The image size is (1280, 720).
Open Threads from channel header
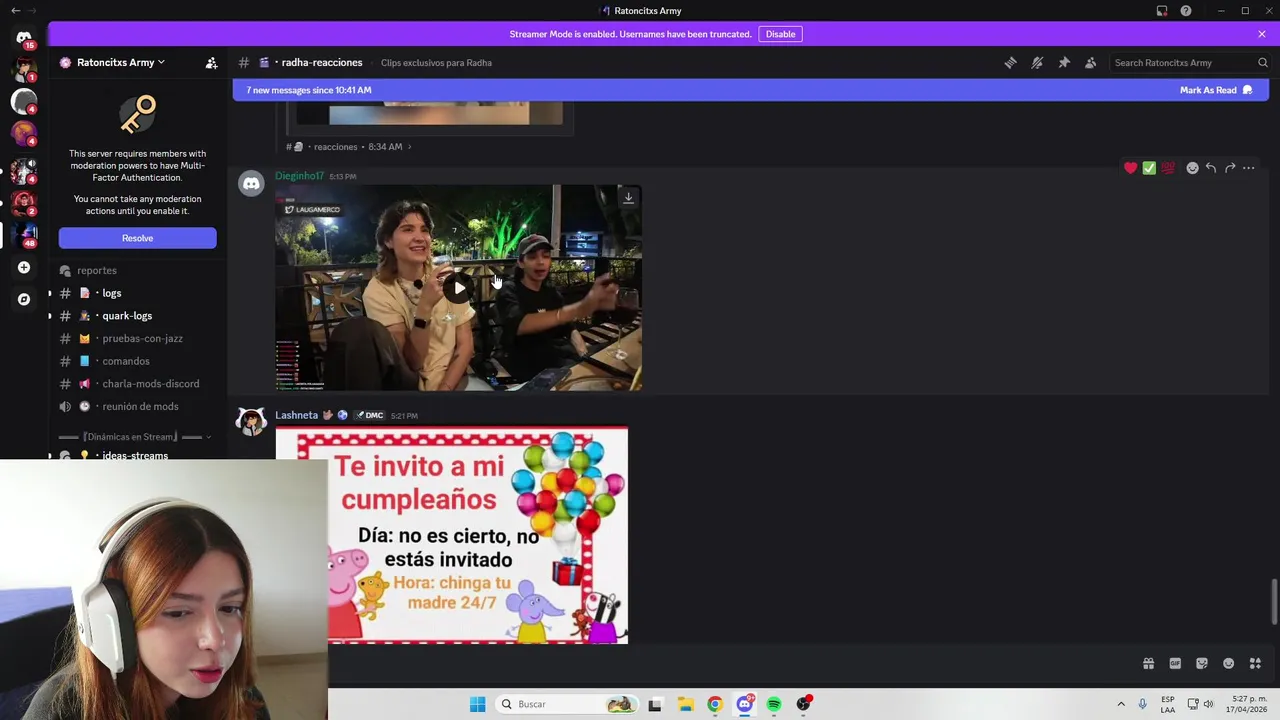1010,62
